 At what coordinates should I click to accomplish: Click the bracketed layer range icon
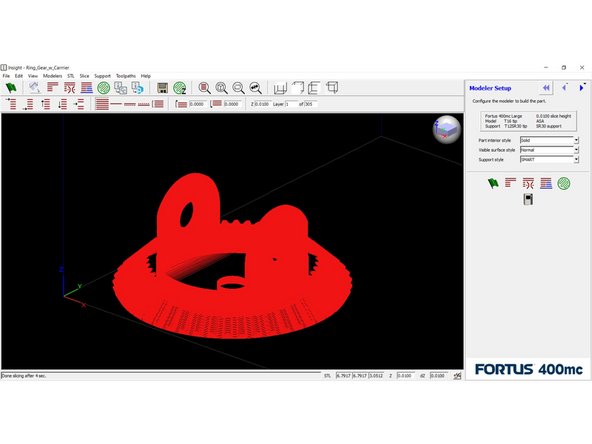pyautogui.click(x=158, y=104)
